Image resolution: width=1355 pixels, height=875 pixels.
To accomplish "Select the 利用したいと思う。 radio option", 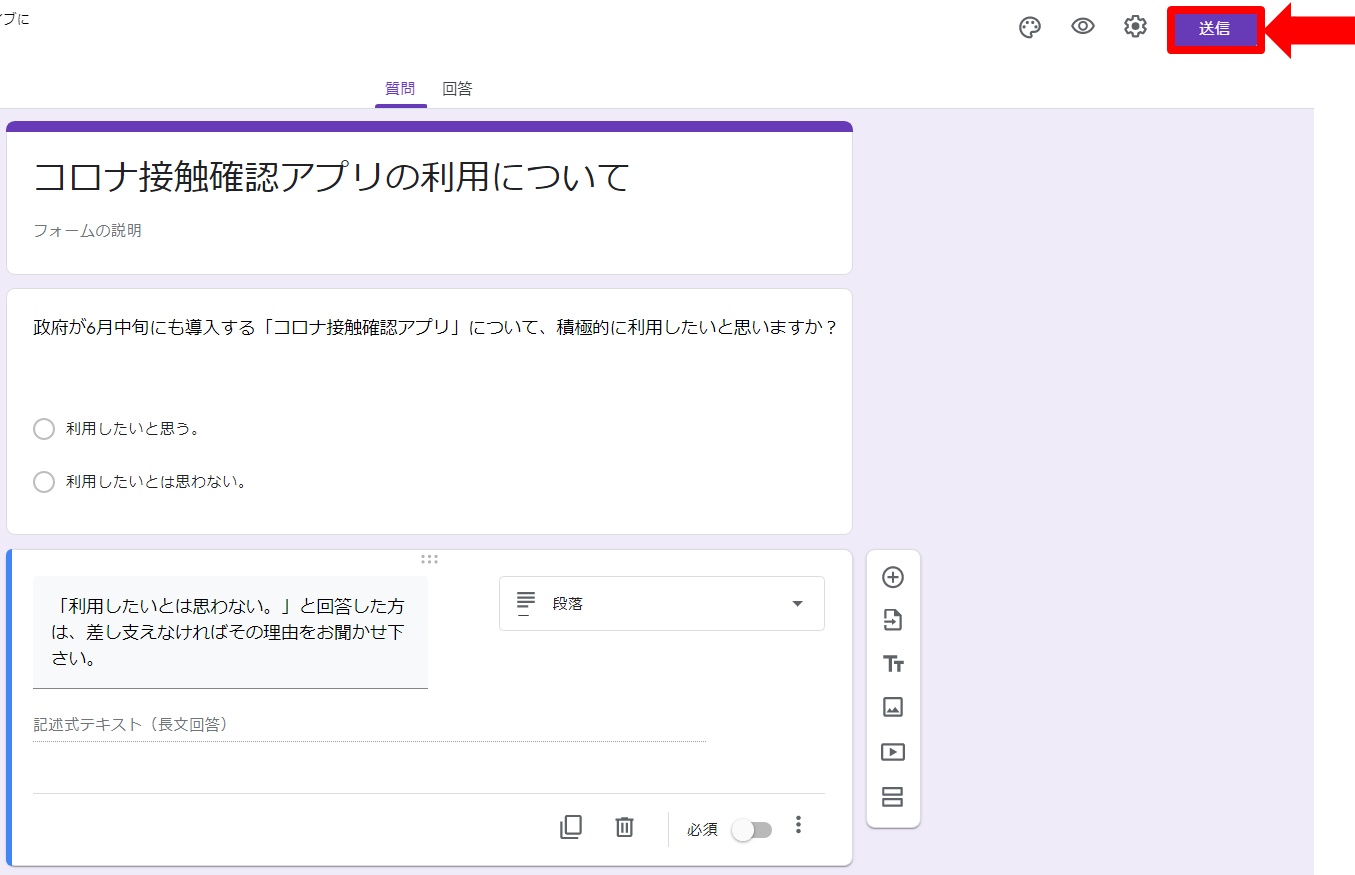I will pos(44,429).
